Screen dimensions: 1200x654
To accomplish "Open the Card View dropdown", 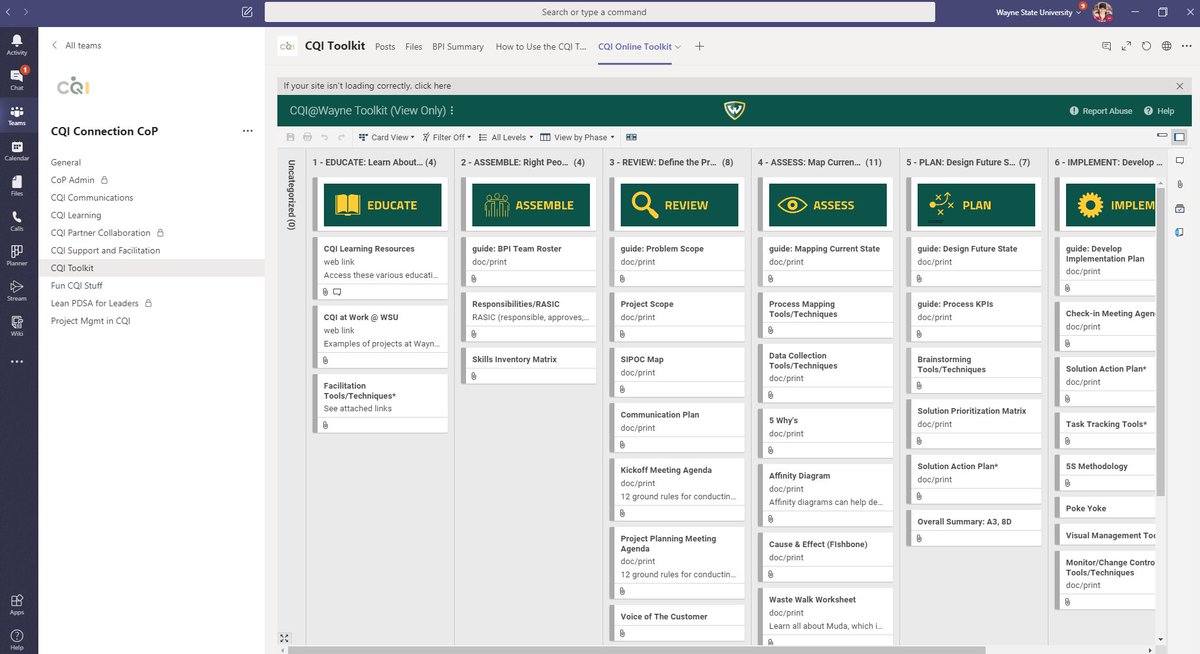I will pyautogui.click(x=387, y=137).
